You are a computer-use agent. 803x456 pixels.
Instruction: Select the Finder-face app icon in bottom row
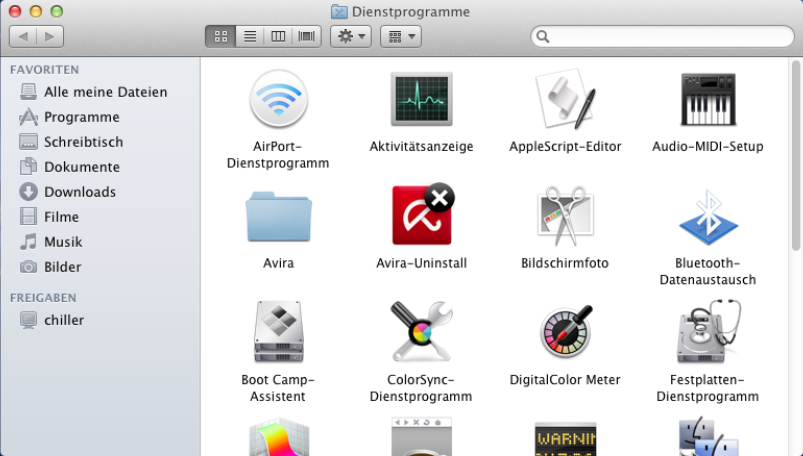click(708, 437)
